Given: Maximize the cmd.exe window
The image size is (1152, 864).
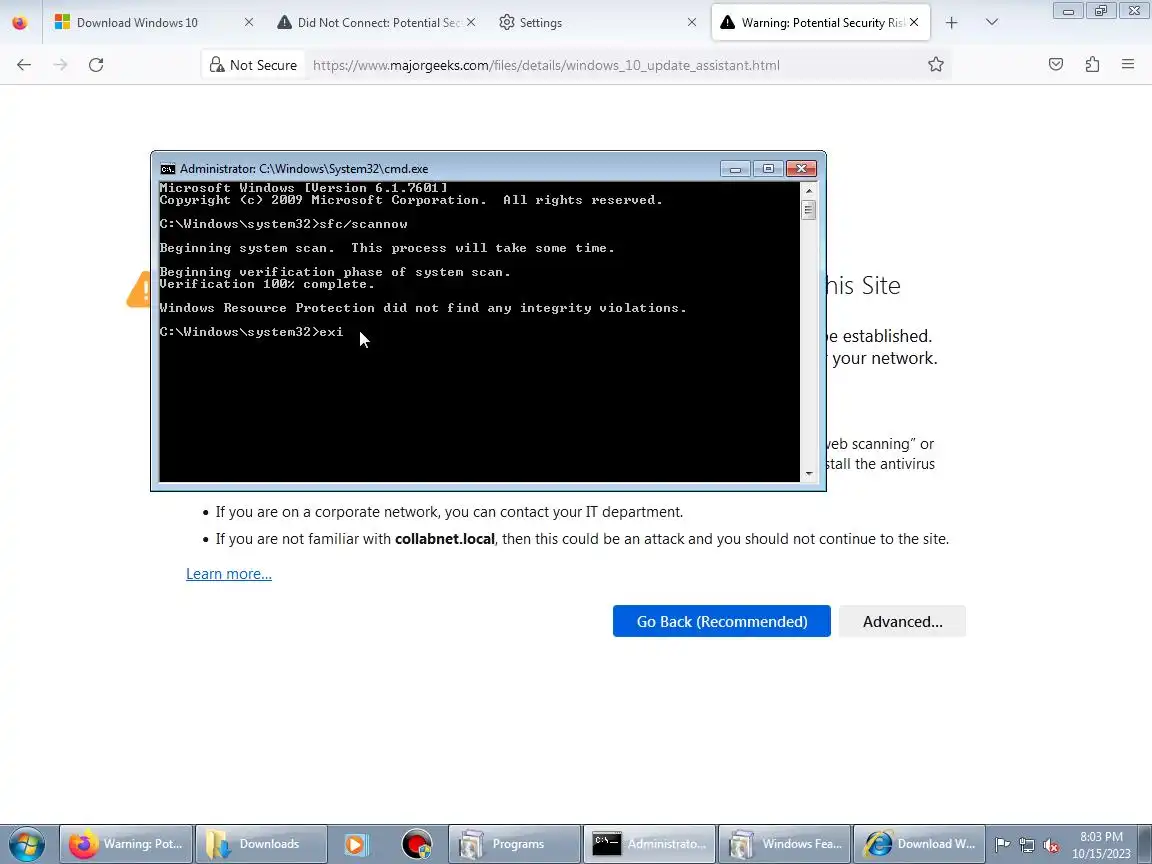Looking at the screenshot, I should pyautogui.click(x=768, y=169).
